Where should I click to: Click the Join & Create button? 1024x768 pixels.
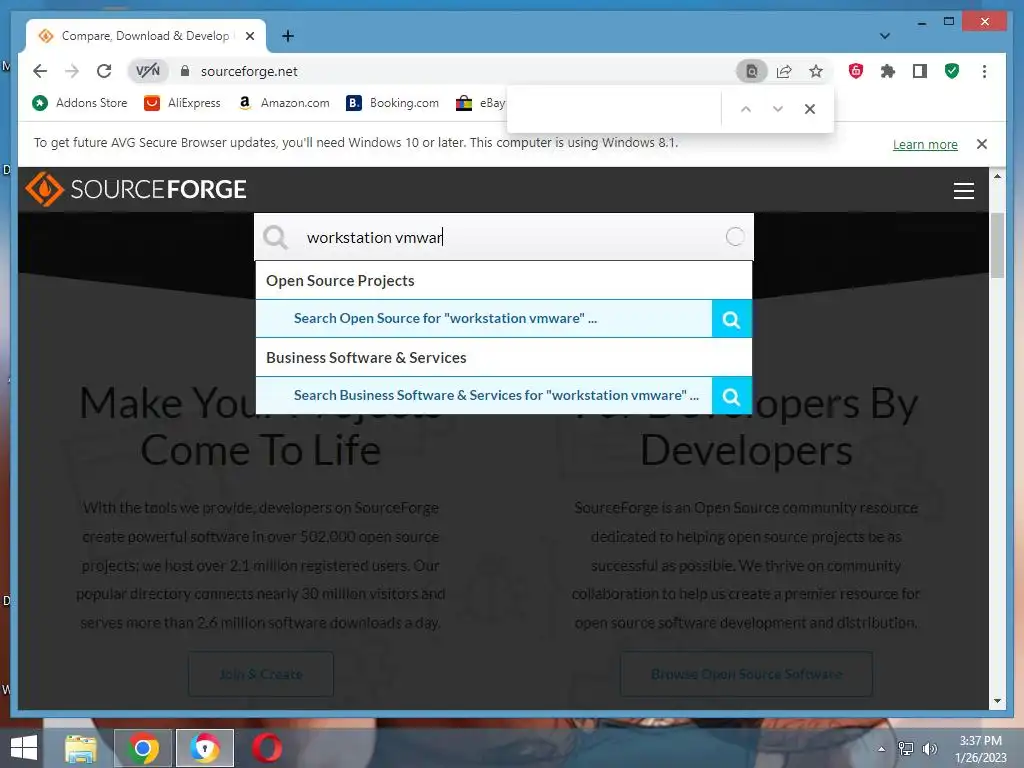[x=261, y=674]
